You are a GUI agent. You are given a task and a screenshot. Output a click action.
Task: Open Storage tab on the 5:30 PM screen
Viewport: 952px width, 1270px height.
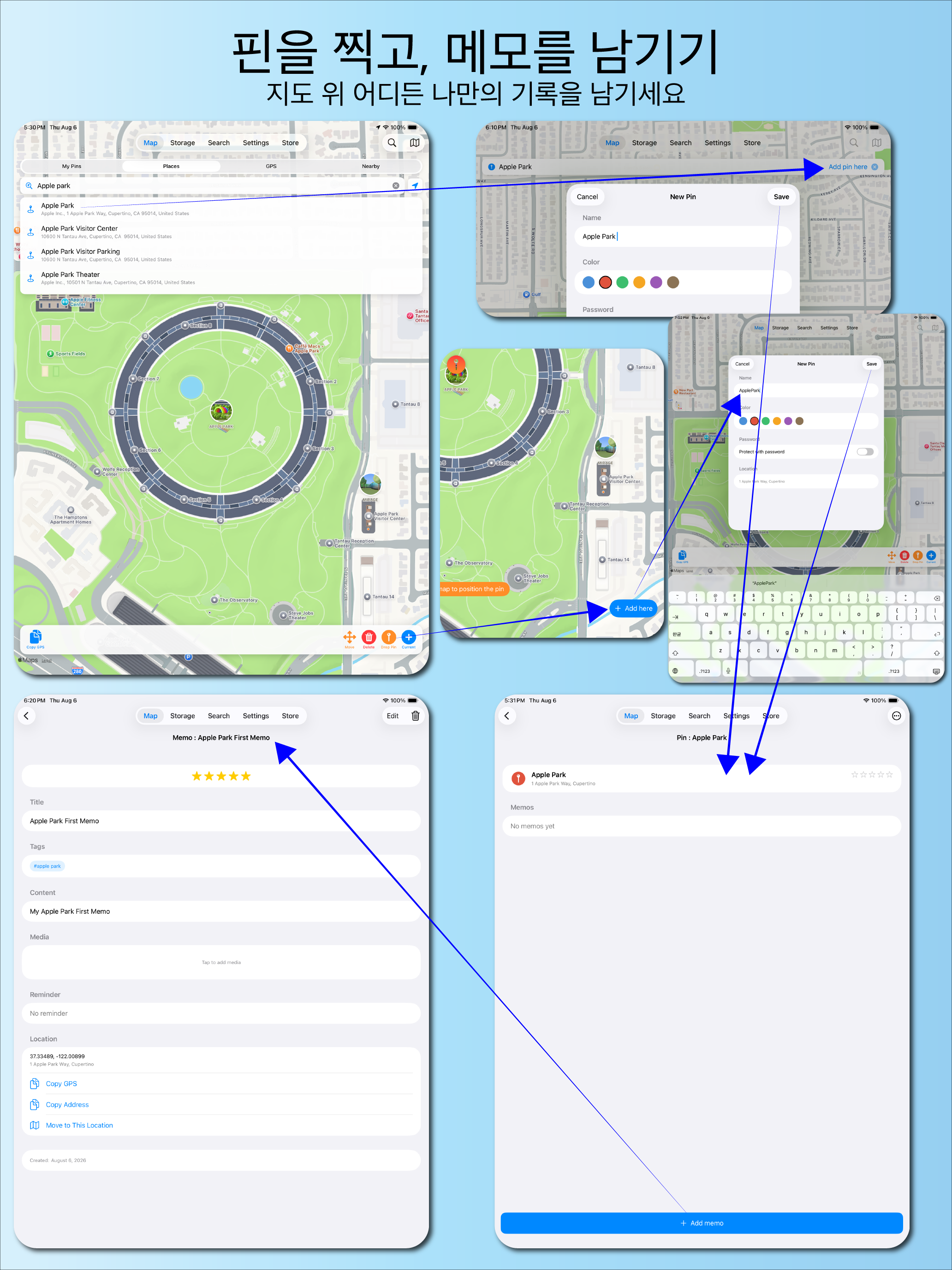pyautogui.click(x=183, y=143)
